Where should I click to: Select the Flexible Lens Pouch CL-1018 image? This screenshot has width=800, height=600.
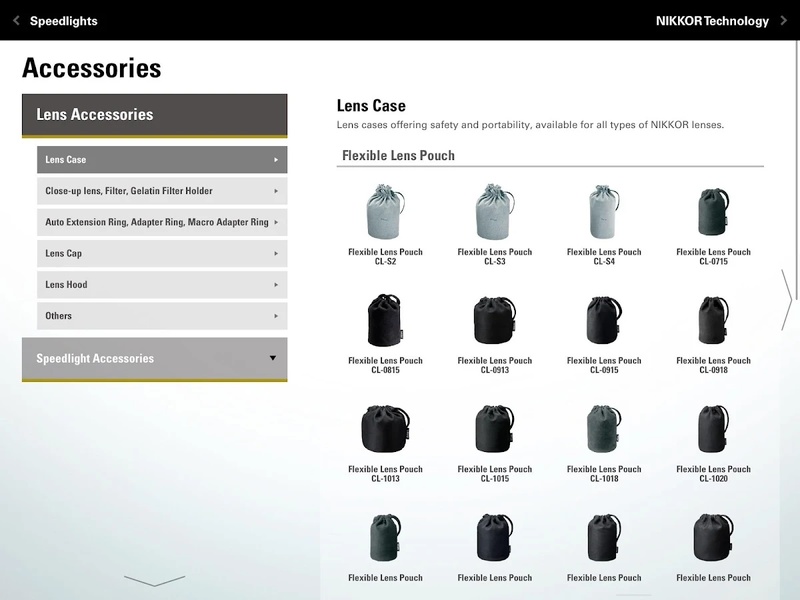click(x=604, y=429)
